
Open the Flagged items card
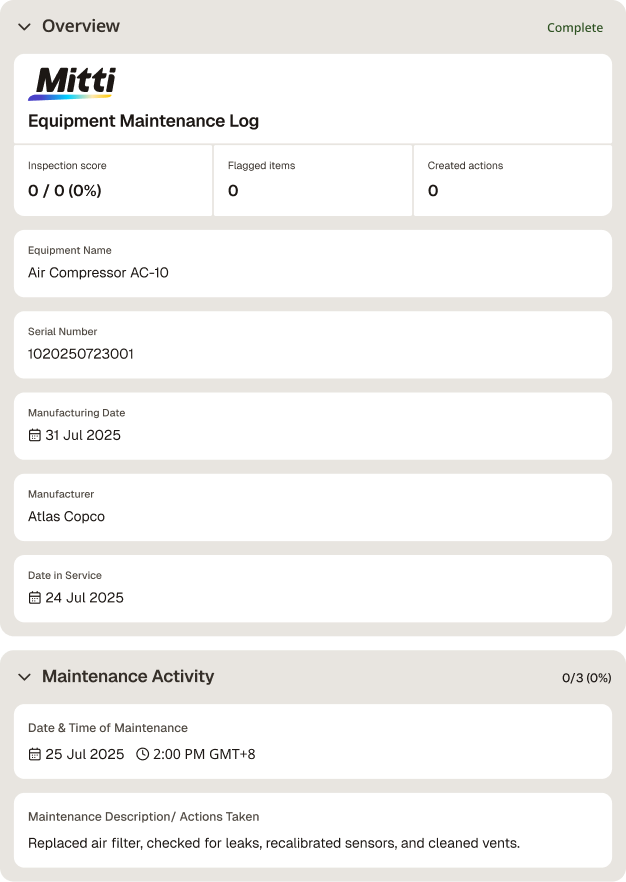[x=313, y=181]
